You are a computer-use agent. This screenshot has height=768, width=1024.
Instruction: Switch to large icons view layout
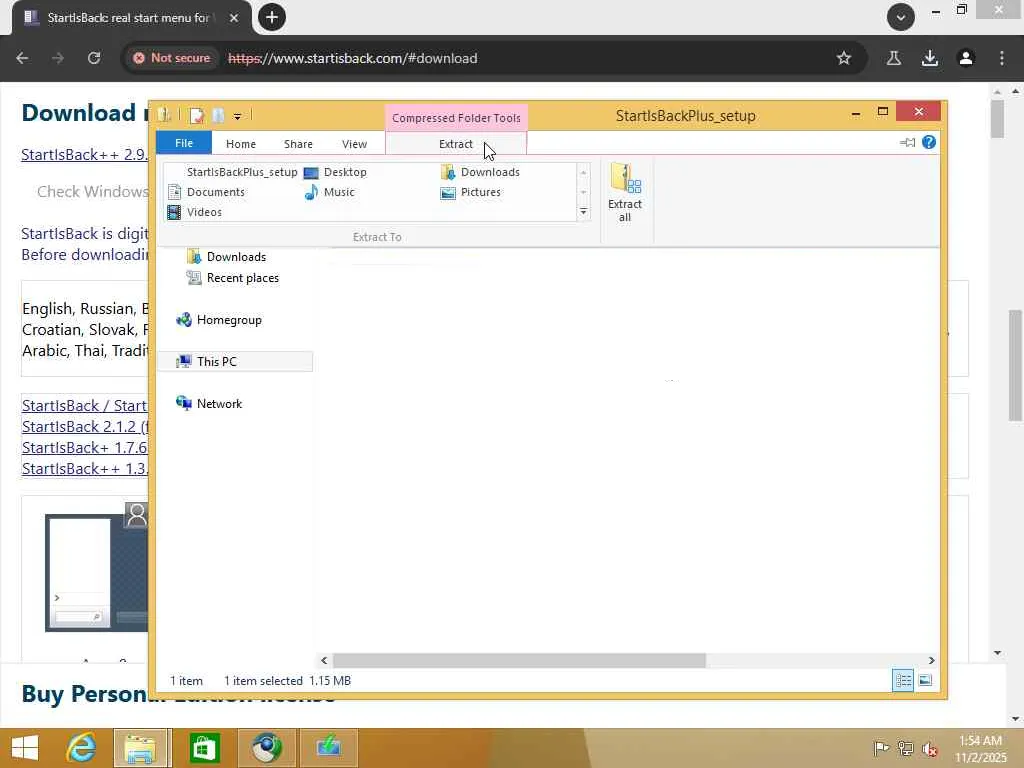tap(925, 680)
